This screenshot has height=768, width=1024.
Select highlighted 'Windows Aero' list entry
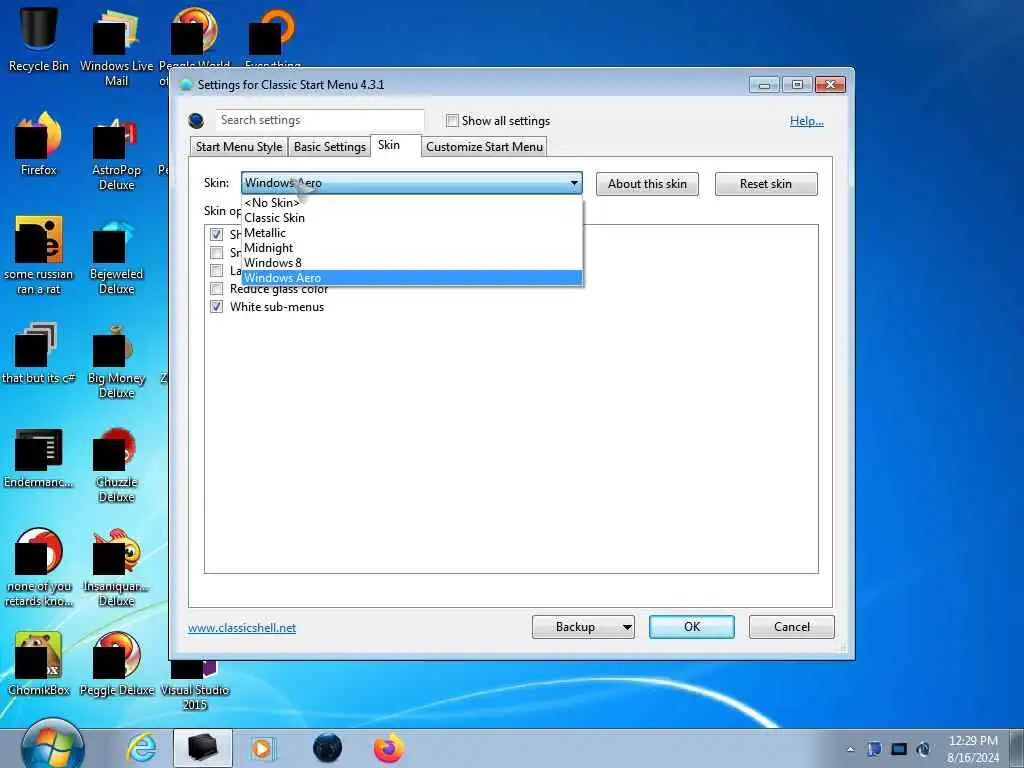[411, 278]
